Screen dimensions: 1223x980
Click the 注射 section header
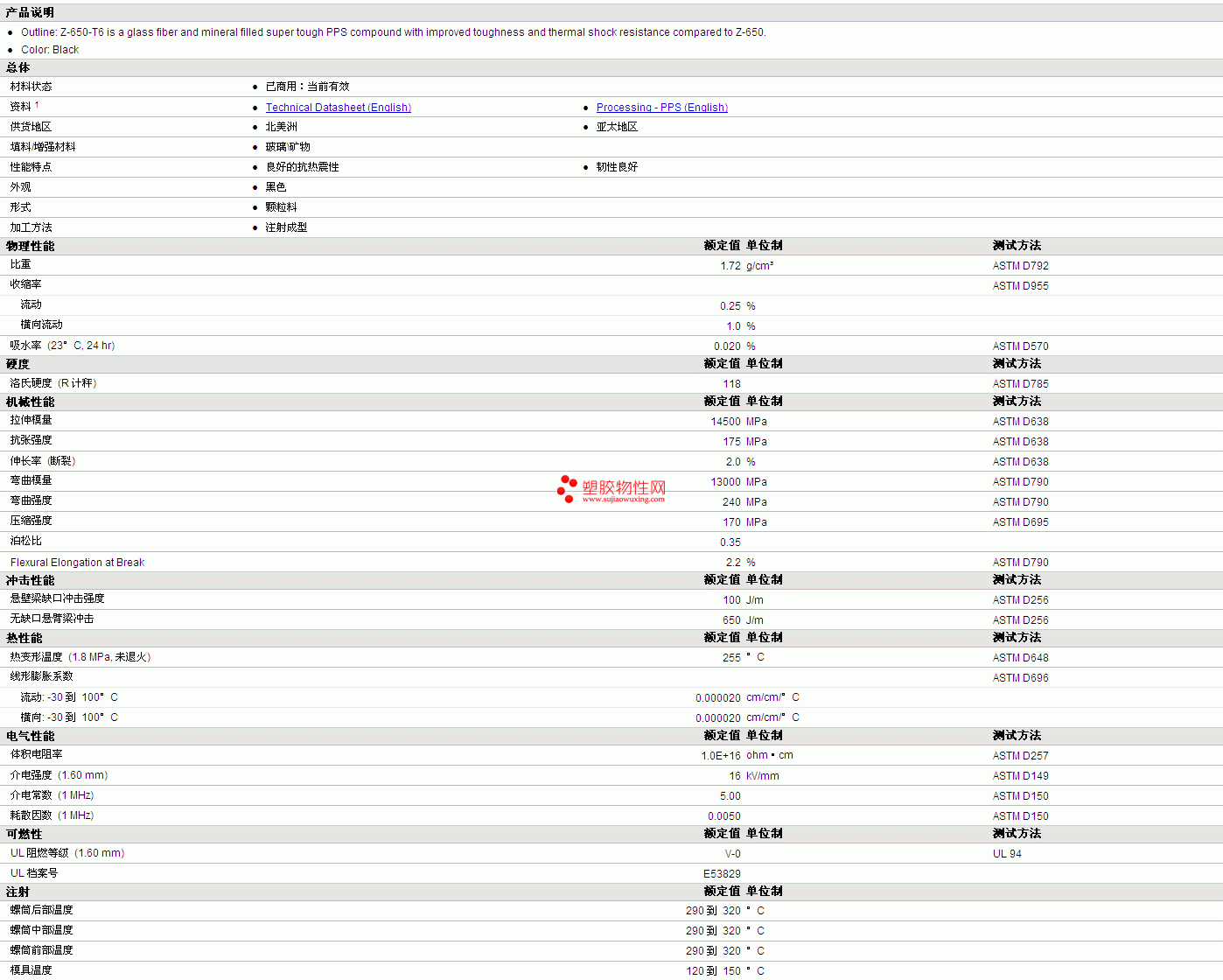[17, 892]
